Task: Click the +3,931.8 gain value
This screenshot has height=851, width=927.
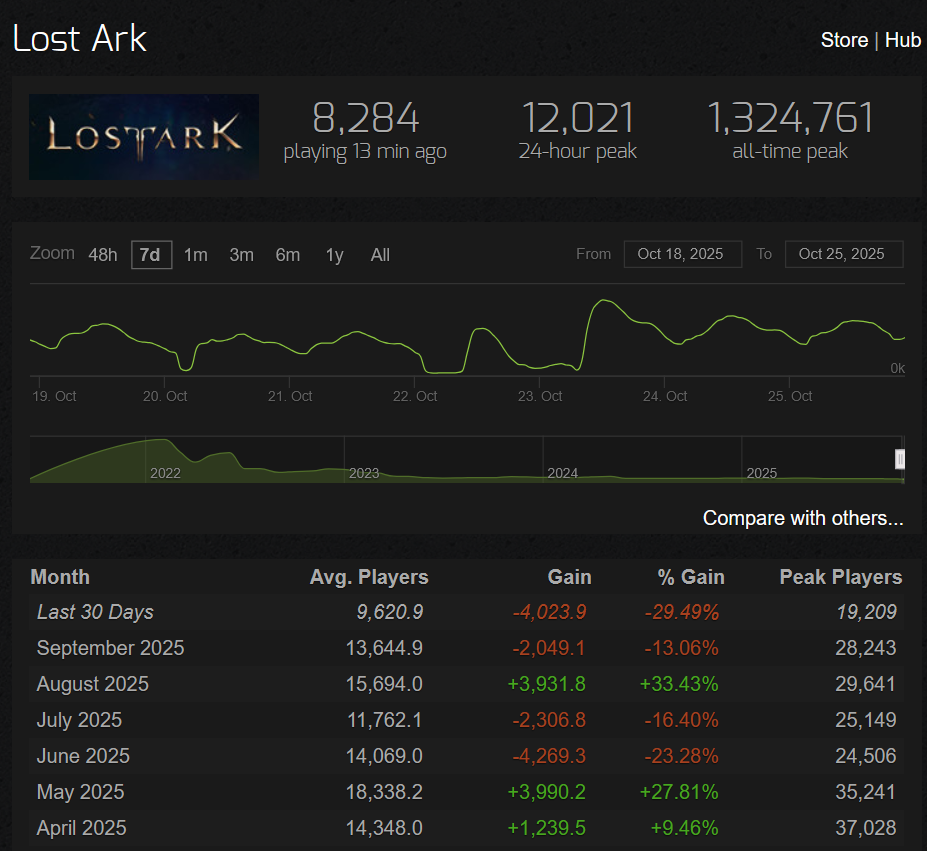Action: coord(547,684)
